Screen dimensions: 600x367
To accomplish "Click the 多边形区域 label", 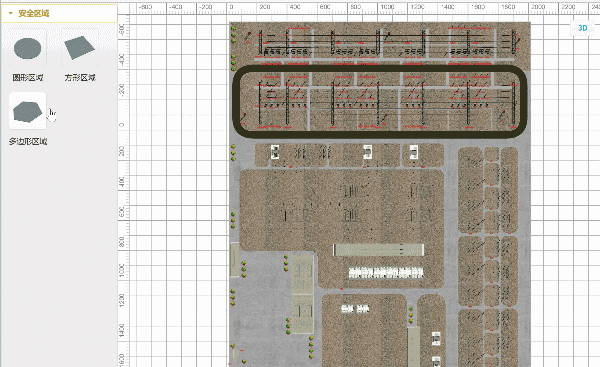I will pyautogui.click(x=28, y=142).
